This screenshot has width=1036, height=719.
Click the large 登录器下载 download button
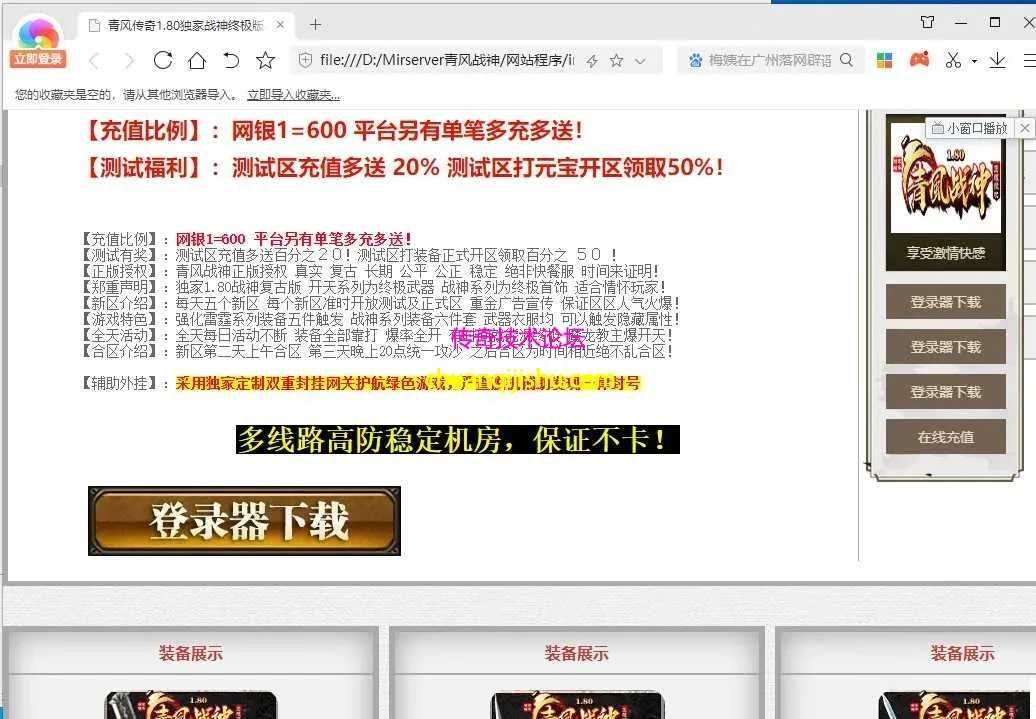pos(243,520)
